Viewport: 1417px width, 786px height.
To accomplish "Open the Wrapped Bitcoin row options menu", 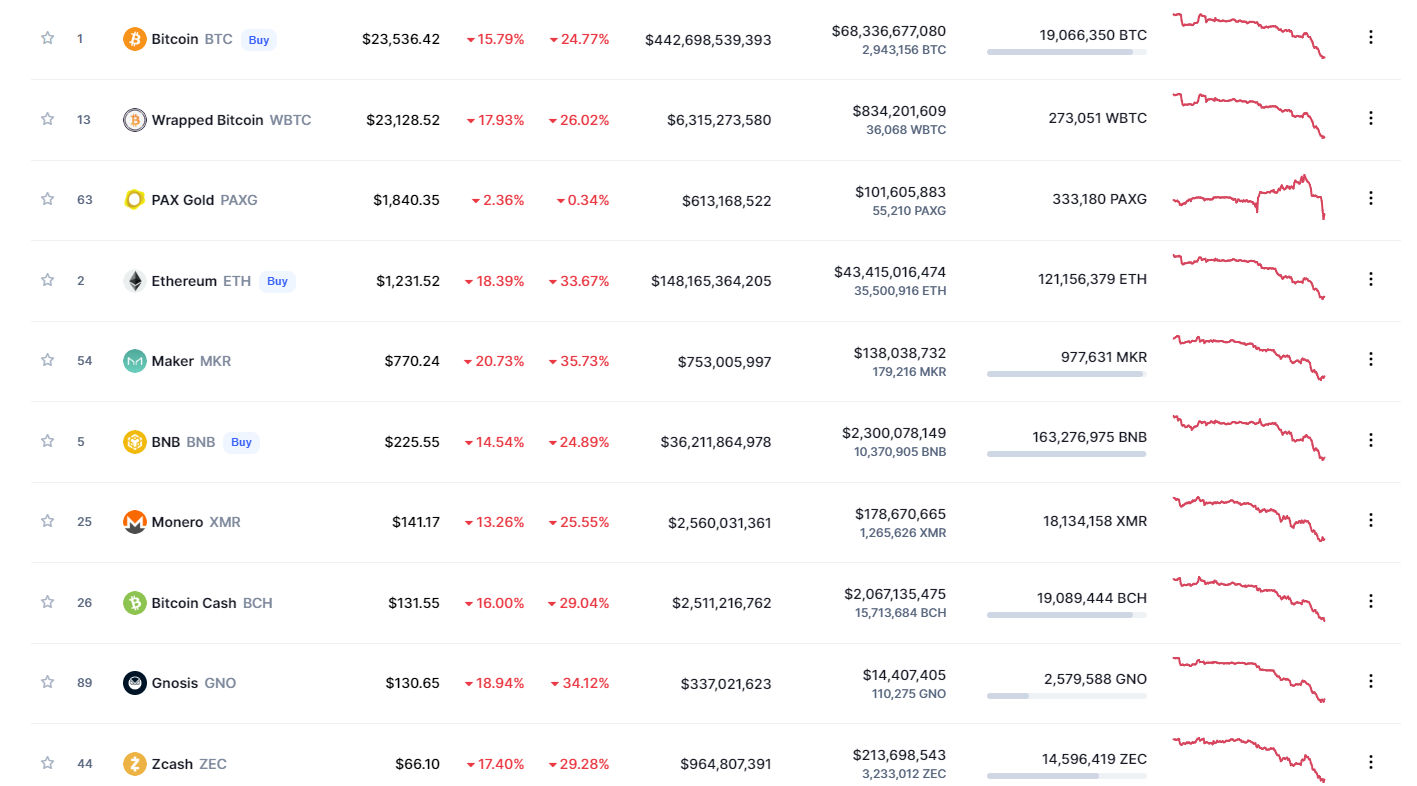I will pyautogui.click(x=1370, y=118).
